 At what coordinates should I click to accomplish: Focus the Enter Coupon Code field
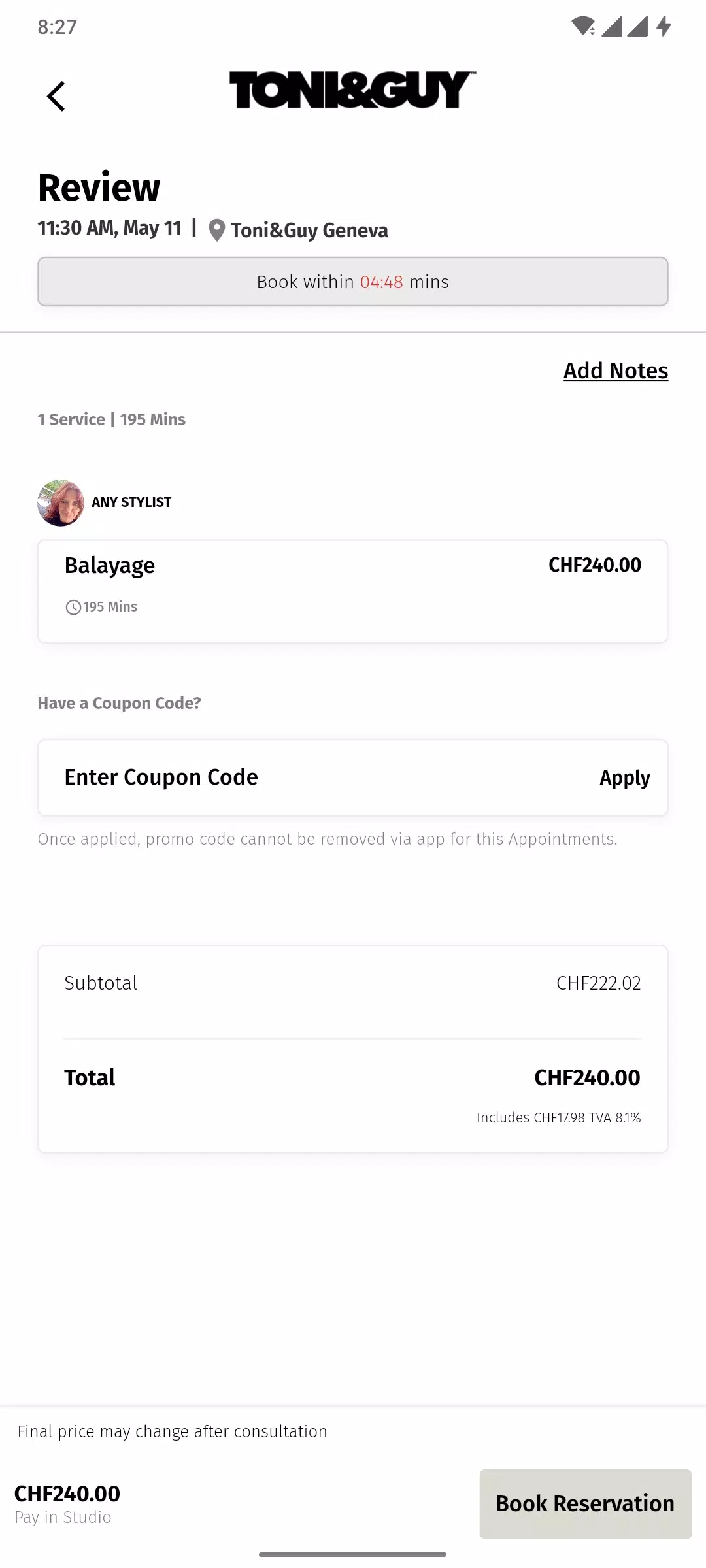[314, 777]
